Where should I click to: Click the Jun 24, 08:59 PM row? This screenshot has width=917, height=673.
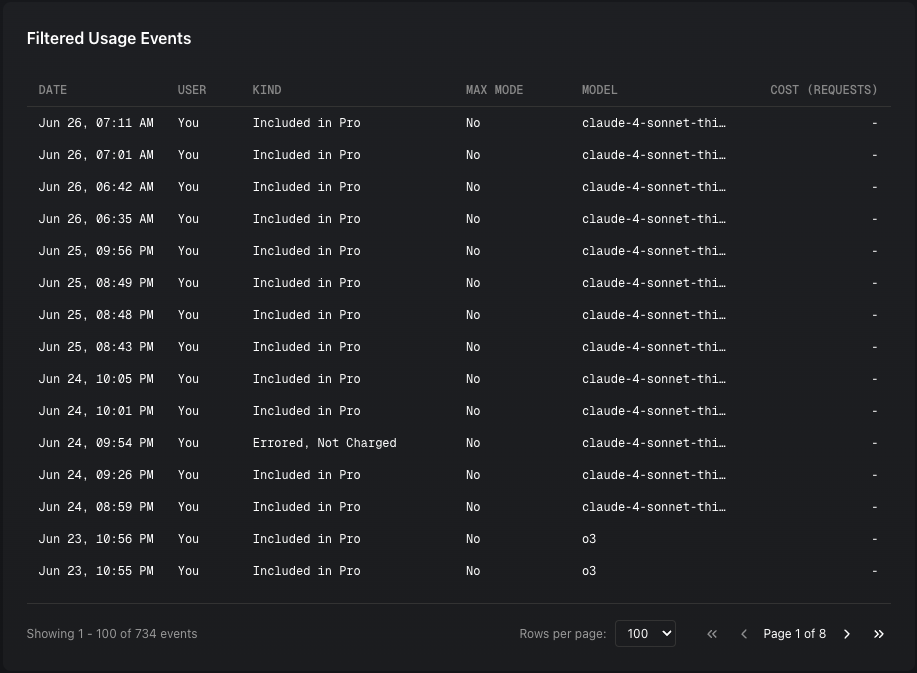coord(96,507)
